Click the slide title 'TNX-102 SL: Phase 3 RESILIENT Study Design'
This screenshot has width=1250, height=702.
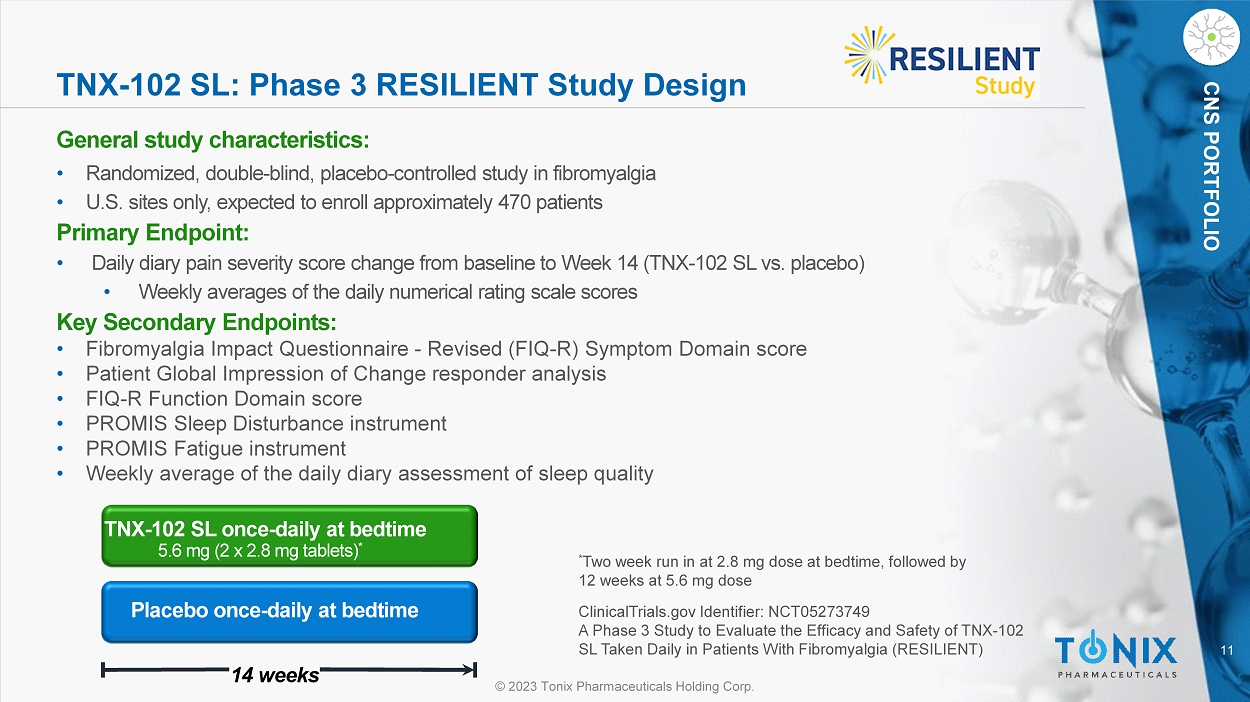coord(401,85)
